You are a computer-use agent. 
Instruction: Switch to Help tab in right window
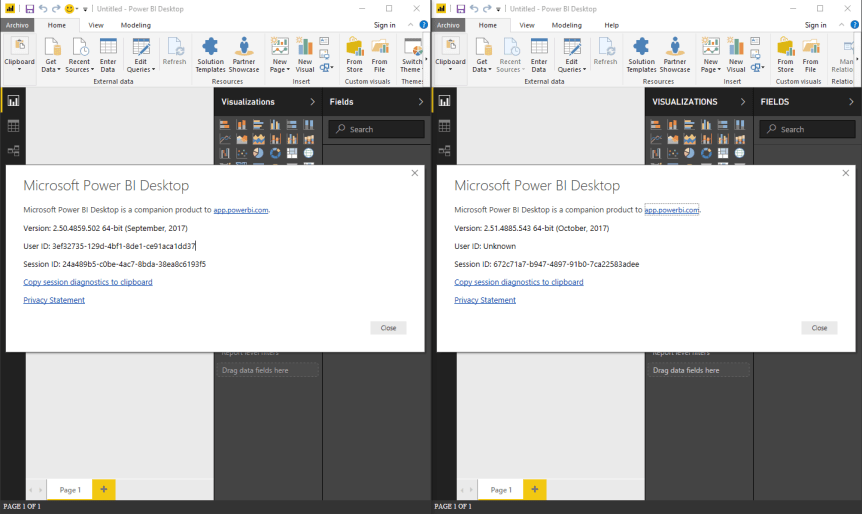(x=611, y=25)
